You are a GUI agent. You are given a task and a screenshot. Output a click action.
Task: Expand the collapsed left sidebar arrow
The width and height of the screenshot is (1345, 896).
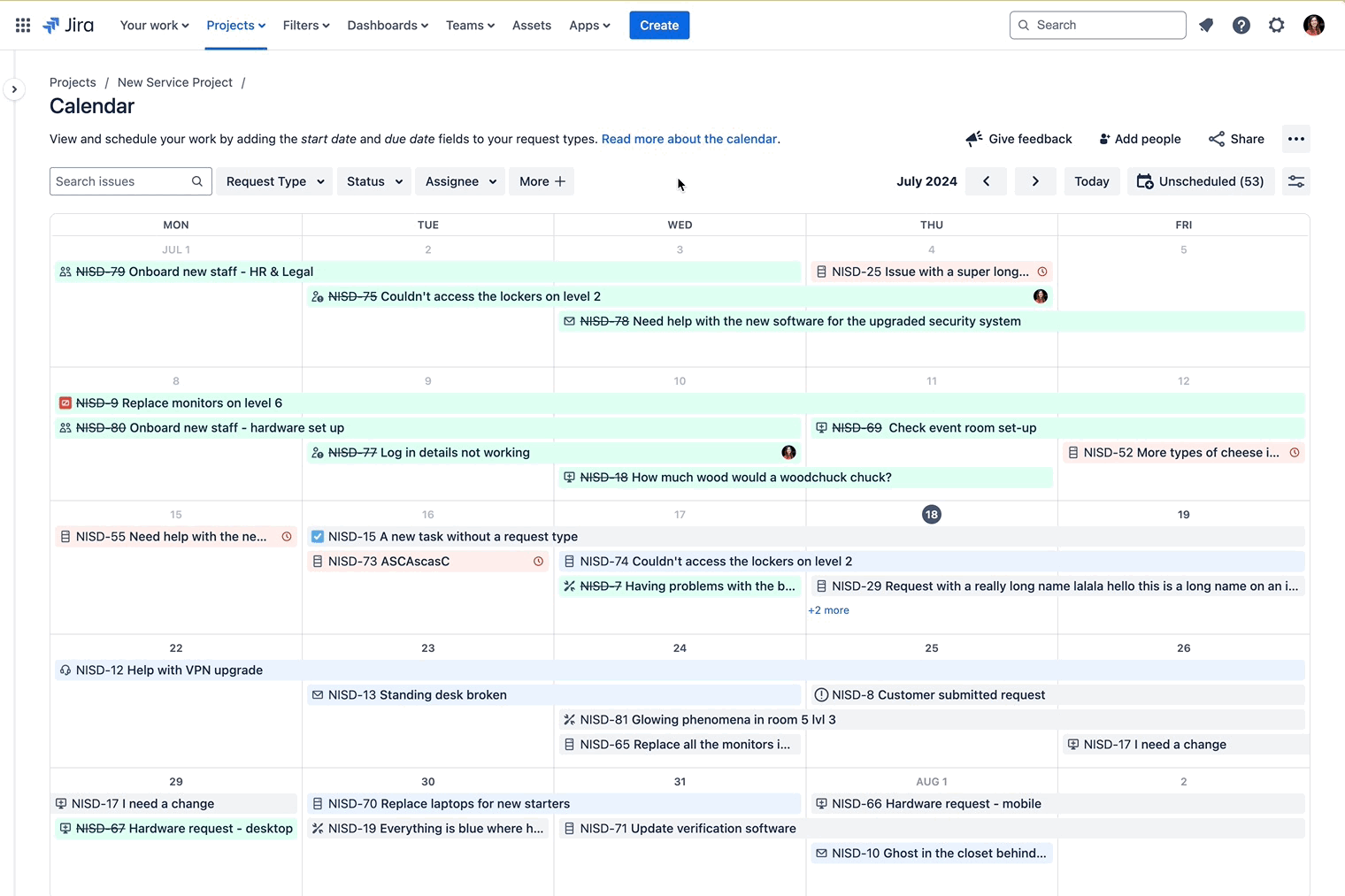click(x=14, y=88)
